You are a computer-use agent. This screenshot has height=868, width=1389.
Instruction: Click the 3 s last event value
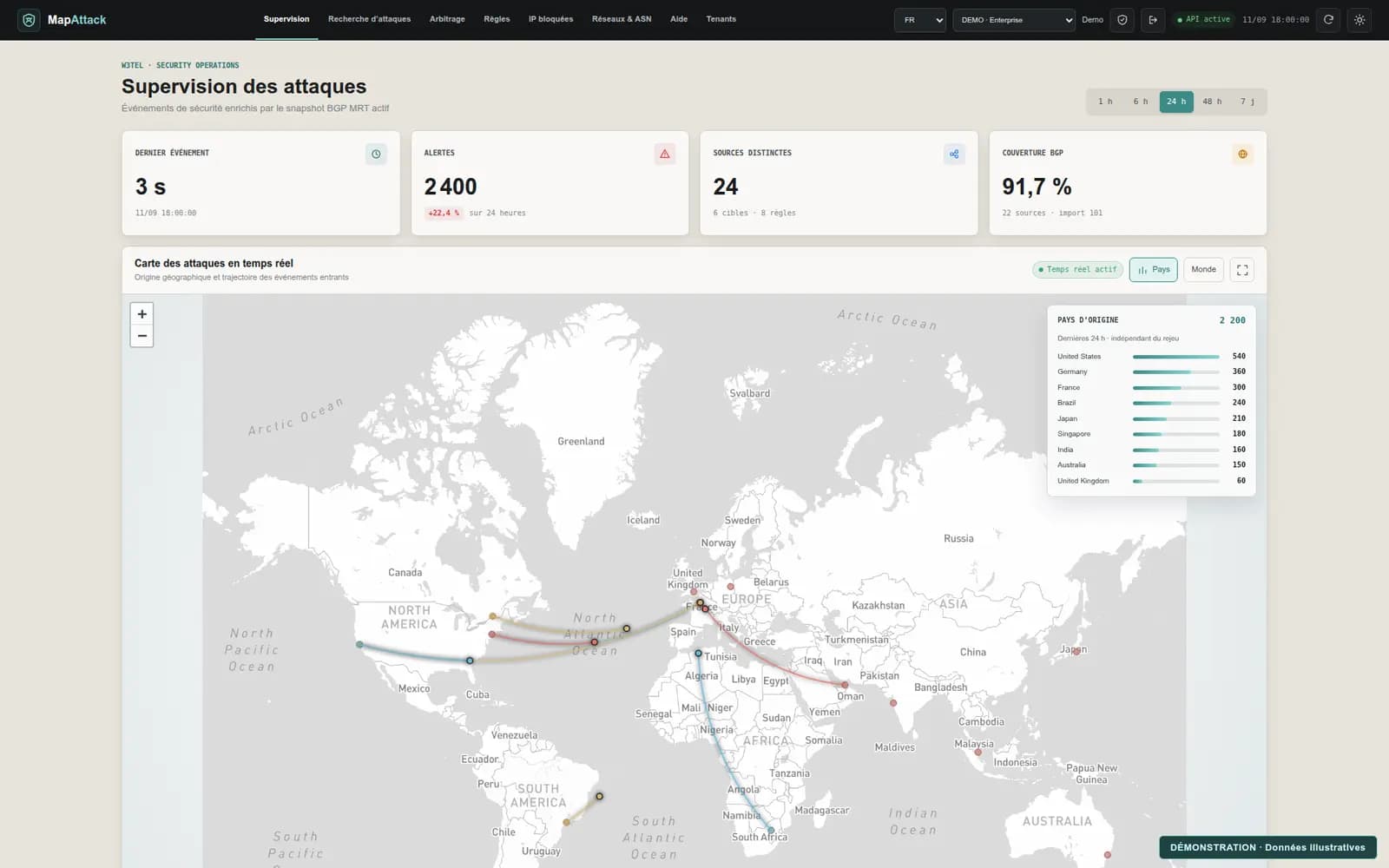click(x=150, y=187)
